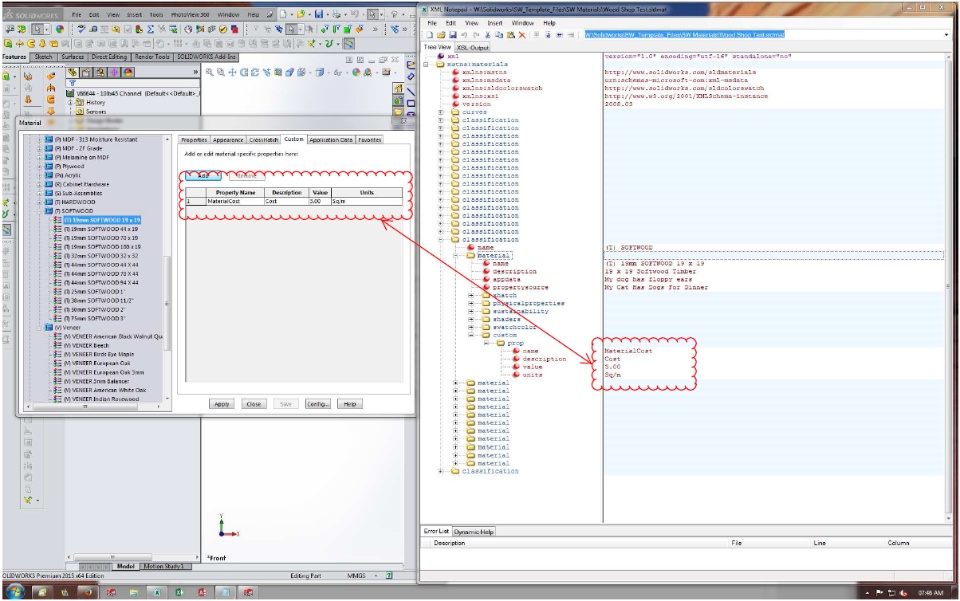Click the Save disk icon in SolidWorks toolbar
960x601 pixels.
point(318,14)
